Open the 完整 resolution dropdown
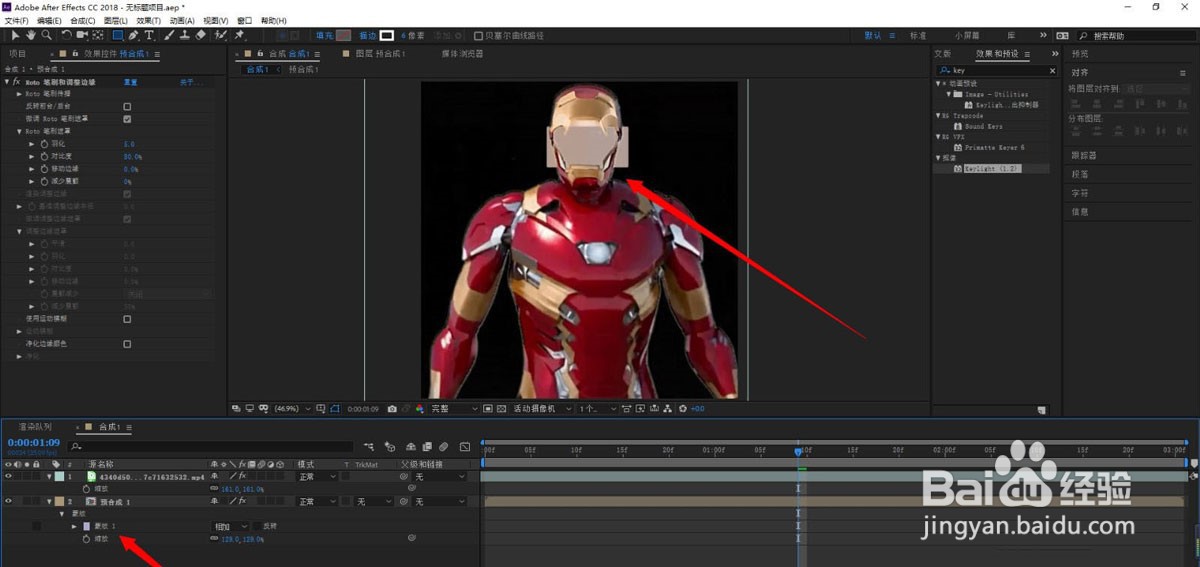 click(453, 409)
